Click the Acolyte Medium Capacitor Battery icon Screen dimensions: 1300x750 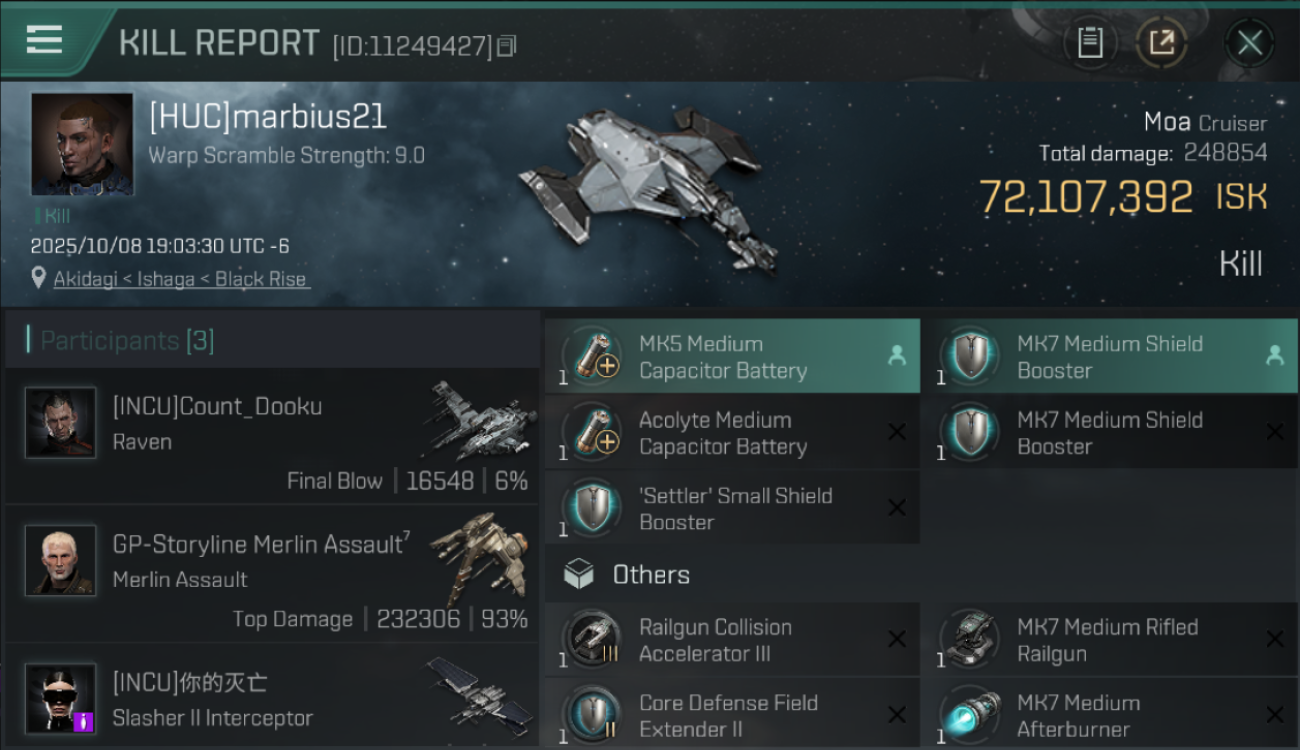[593, 434]
